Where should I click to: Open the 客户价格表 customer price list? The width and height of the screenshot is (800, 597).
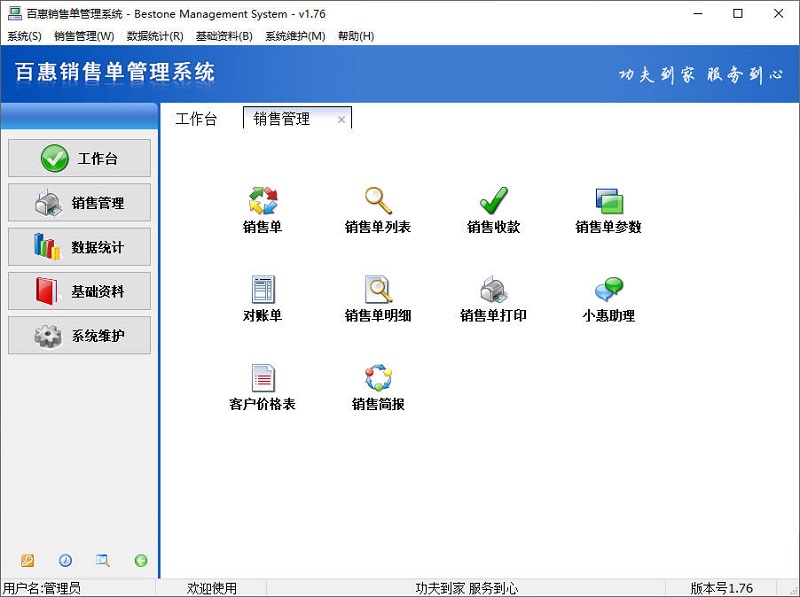pyautogui.click(x=263, y=383)
